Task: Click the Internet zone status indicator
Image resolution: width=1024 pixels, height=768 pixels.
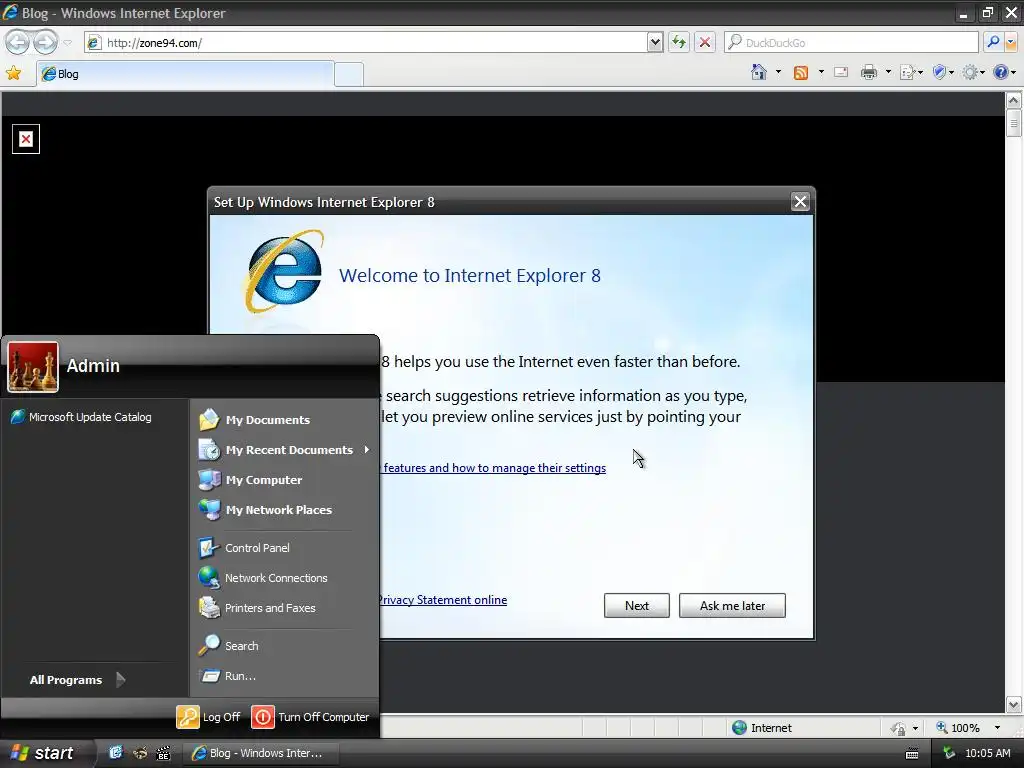Action: (x=762, y=728)
